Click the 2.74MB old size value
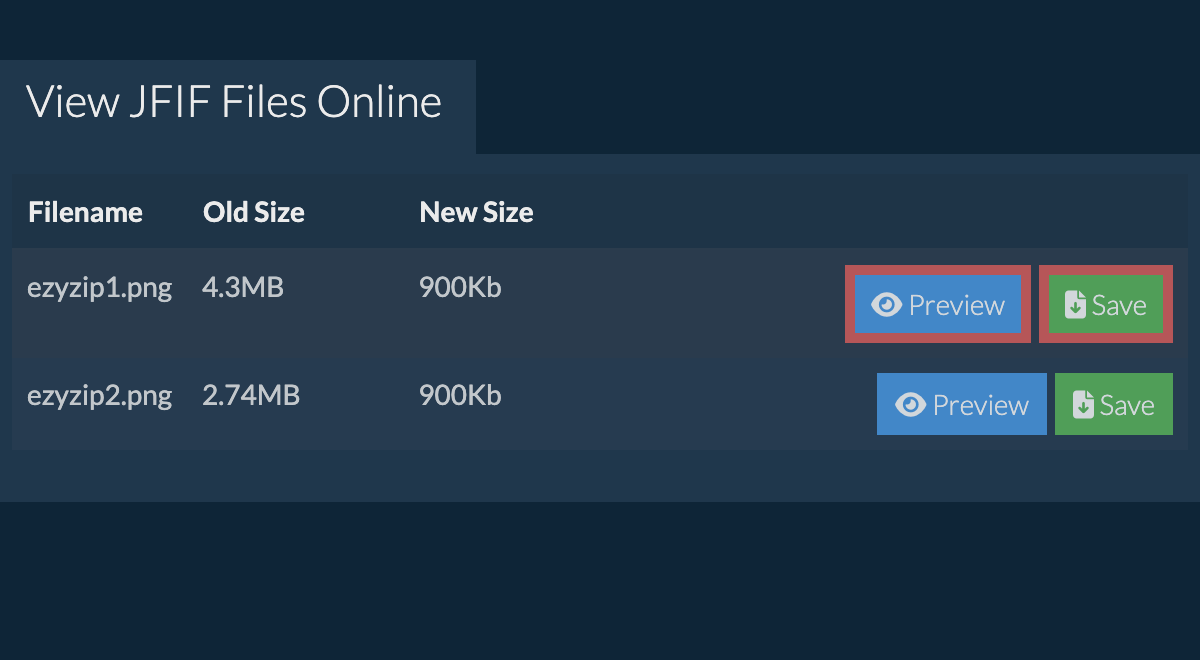1200x660 pixels. click(251, 395)
